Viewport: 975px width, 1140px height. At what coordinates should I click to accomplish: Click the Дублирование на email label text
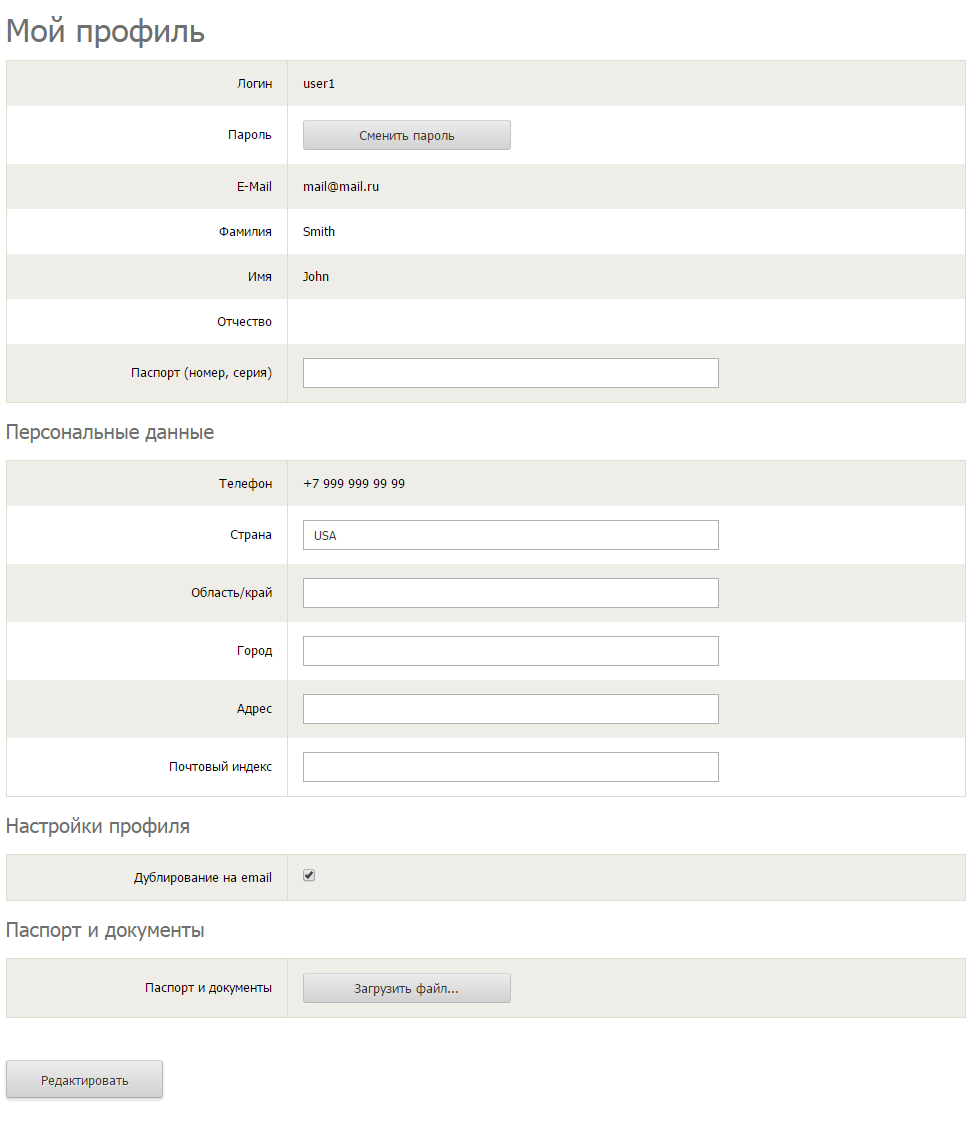203,878
